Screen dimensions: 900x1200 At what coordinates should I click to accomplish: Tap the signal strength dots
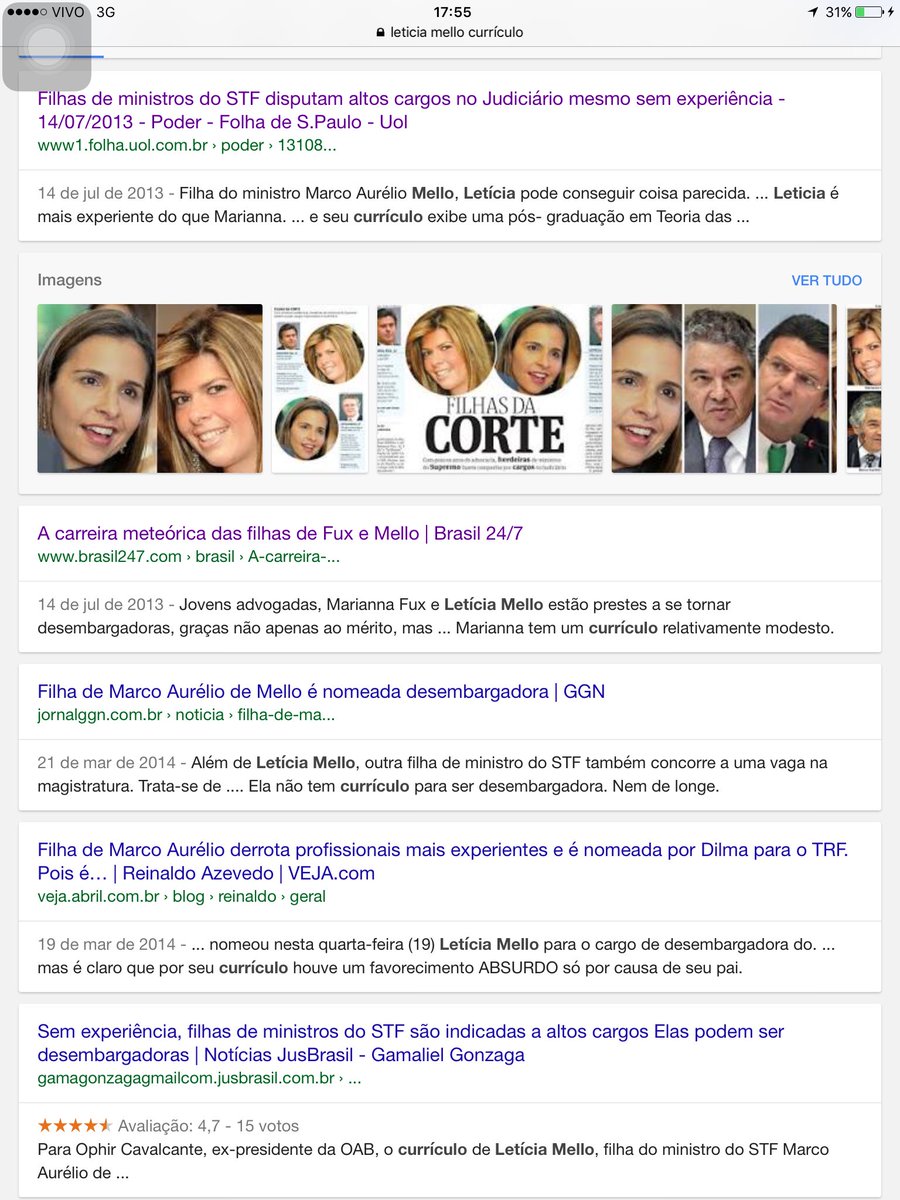[x=26, y=12]
